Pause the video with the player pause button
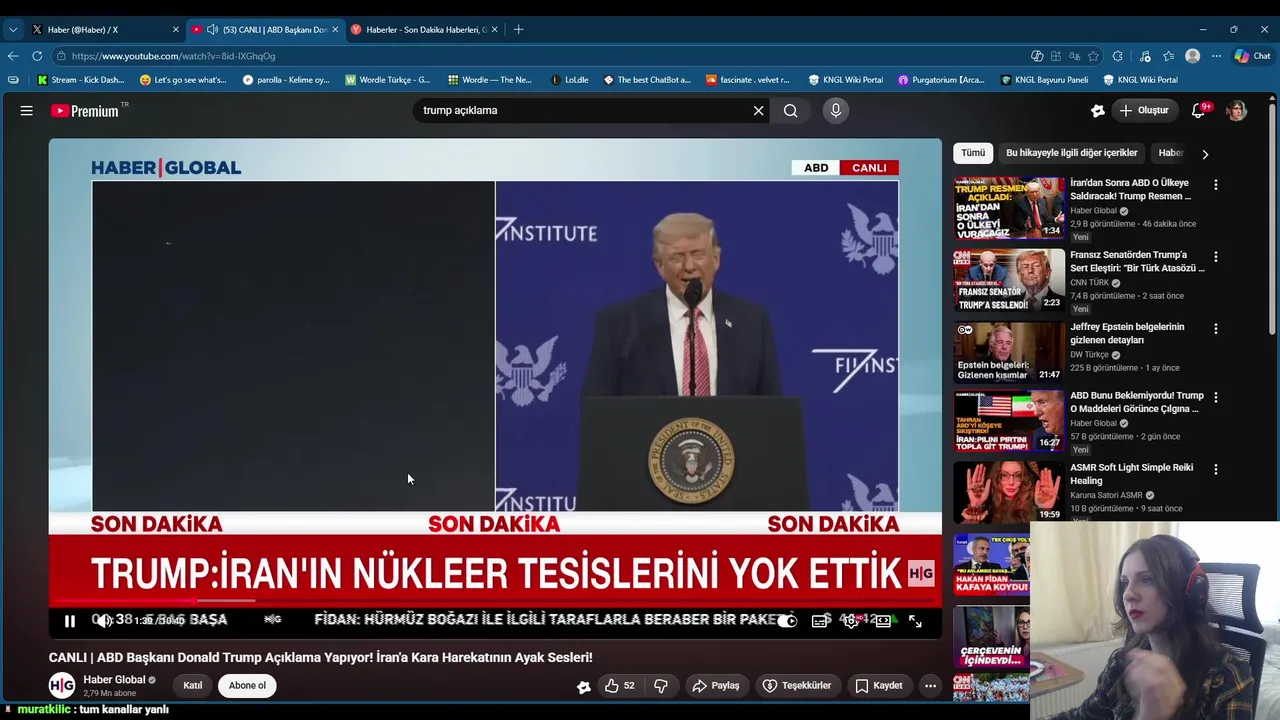Viewport: 1280px width, 720px height. (x=70, y=621)
